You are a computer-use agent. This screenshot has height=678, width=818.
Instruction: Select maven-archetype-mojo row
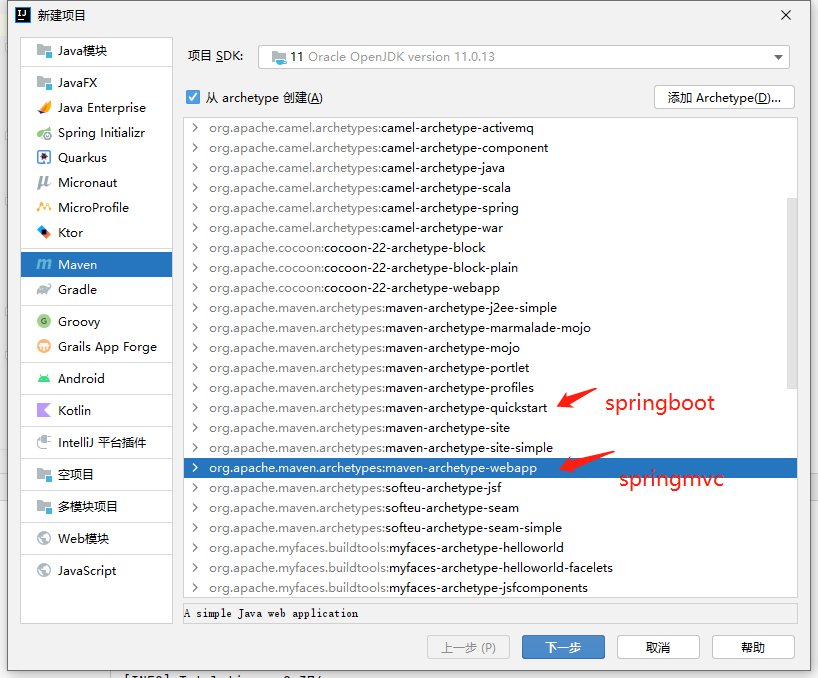pyautogui.click(x=490, y=348)
